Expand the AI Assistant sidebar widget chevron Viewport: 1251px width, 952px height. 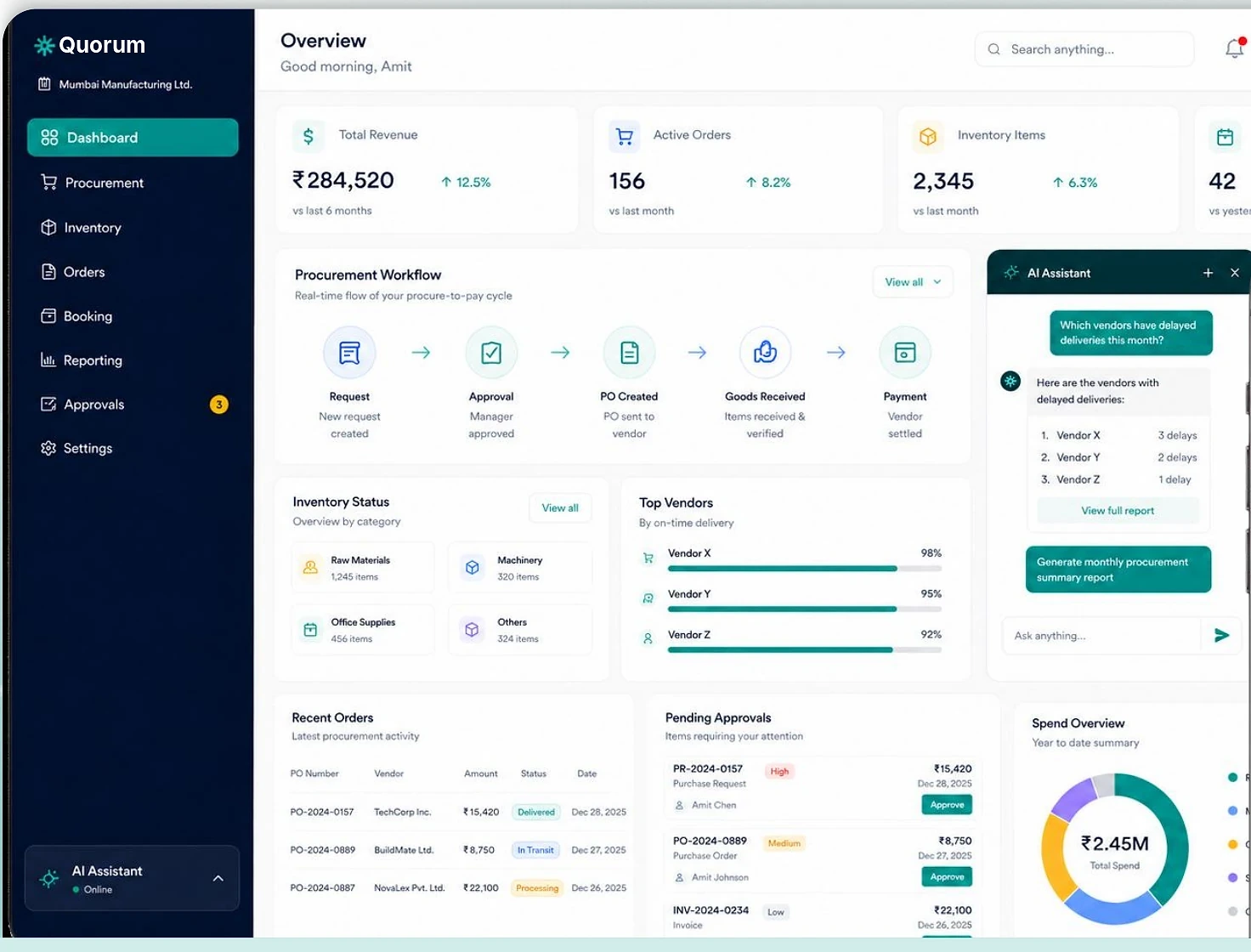pyautogui.click(x=218, y=879)
